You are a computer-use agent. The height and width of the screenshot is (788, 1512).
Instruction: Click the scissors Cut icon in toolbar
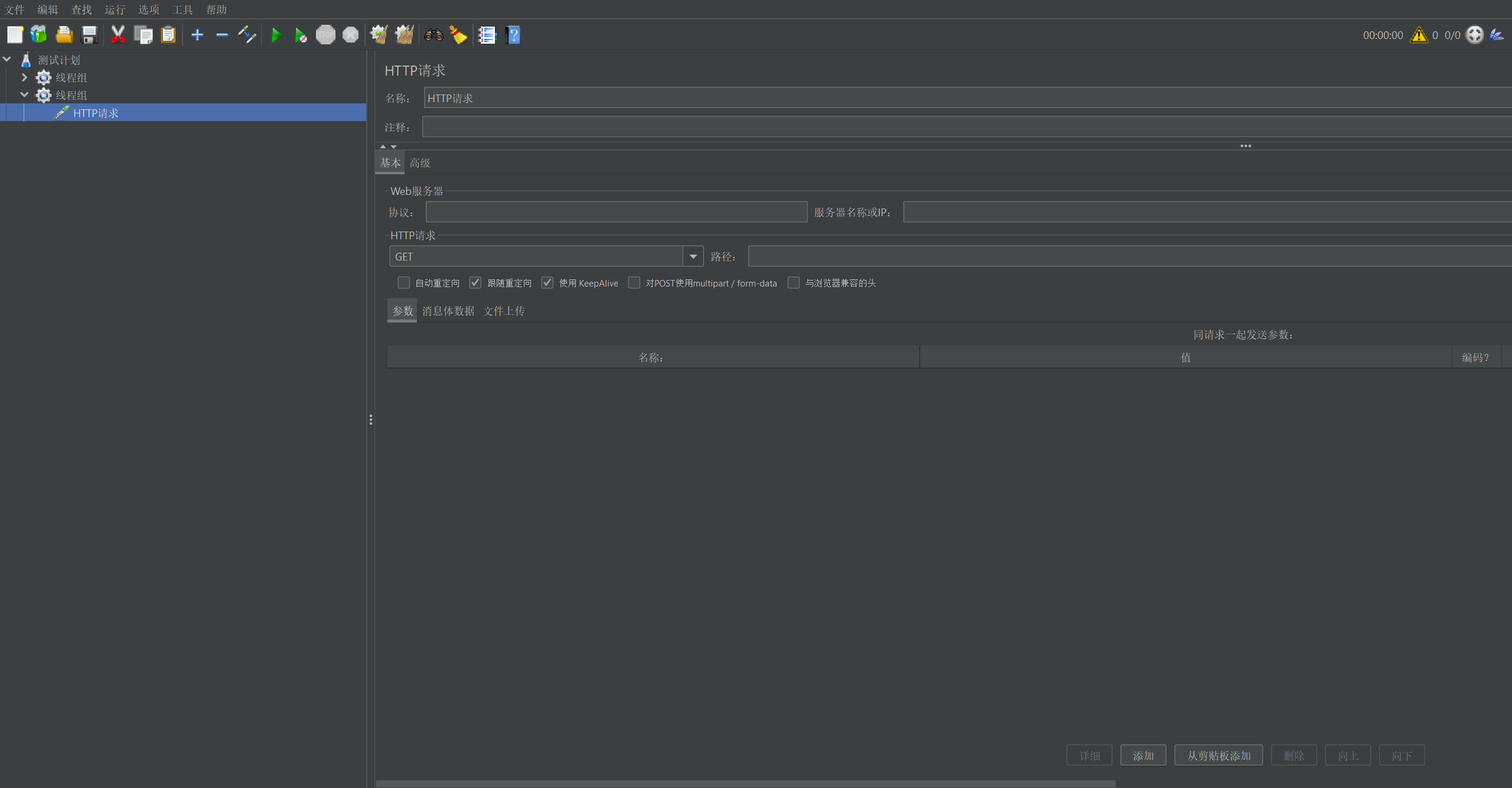(118, 35)
